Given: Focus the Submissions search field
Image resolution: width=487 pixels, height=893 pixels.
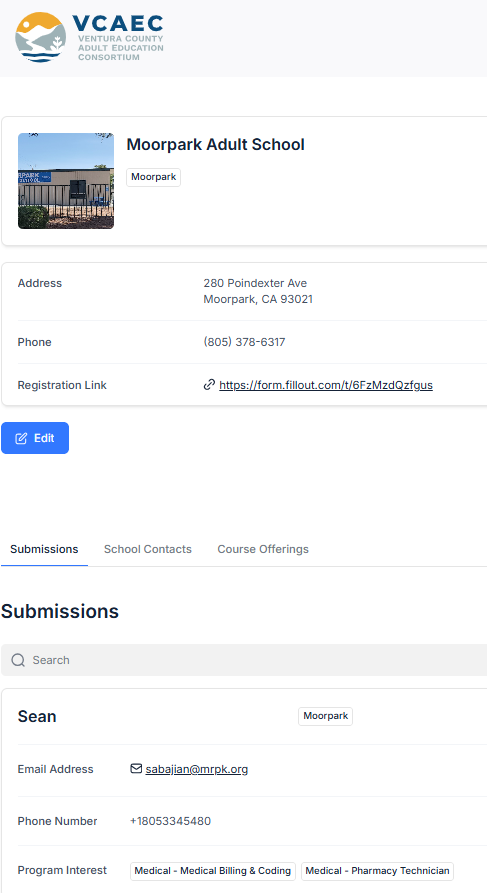Looking at the screenshot, I should point(244,660).
